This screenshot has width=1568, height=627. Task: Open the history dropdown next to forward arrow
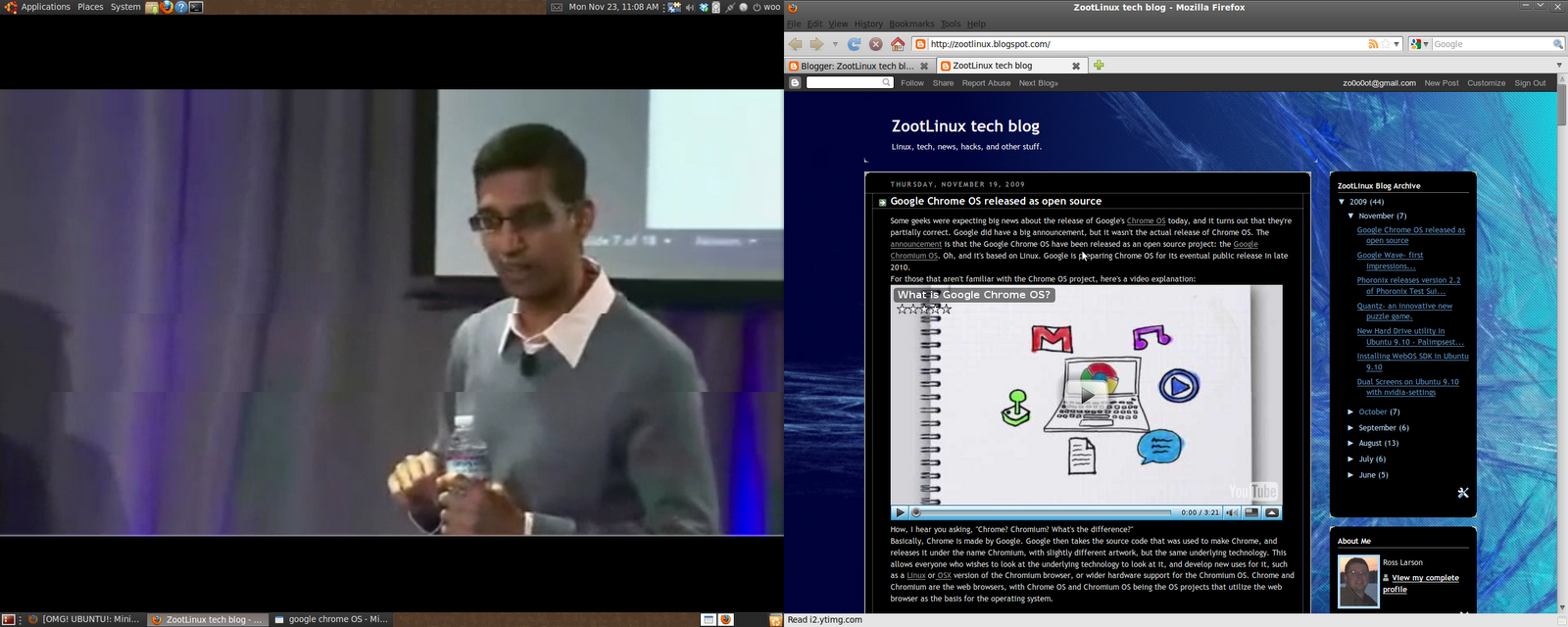click(835, 44)
